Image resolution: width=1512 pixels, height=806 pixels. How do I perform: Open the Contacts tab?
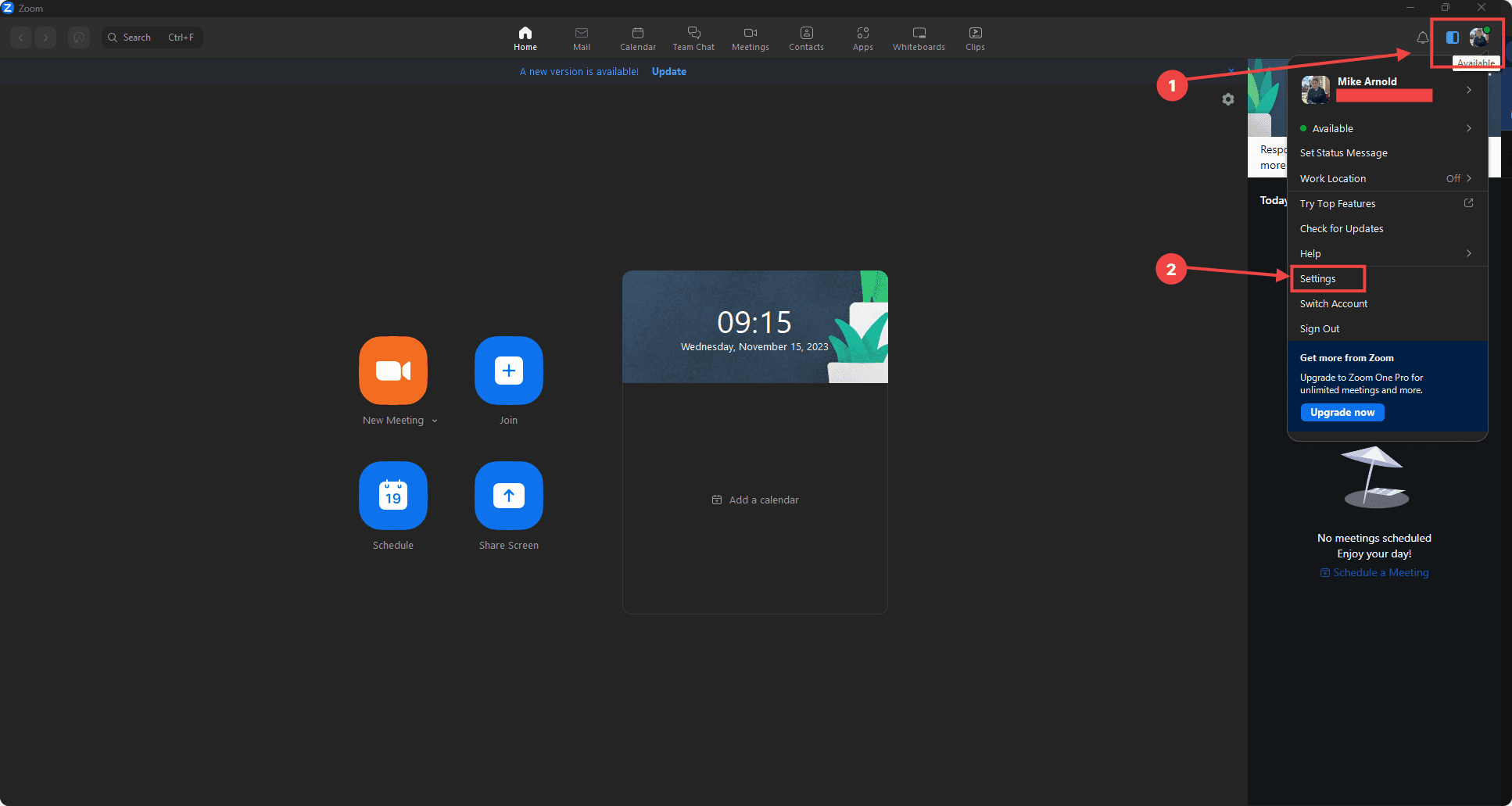806,38
